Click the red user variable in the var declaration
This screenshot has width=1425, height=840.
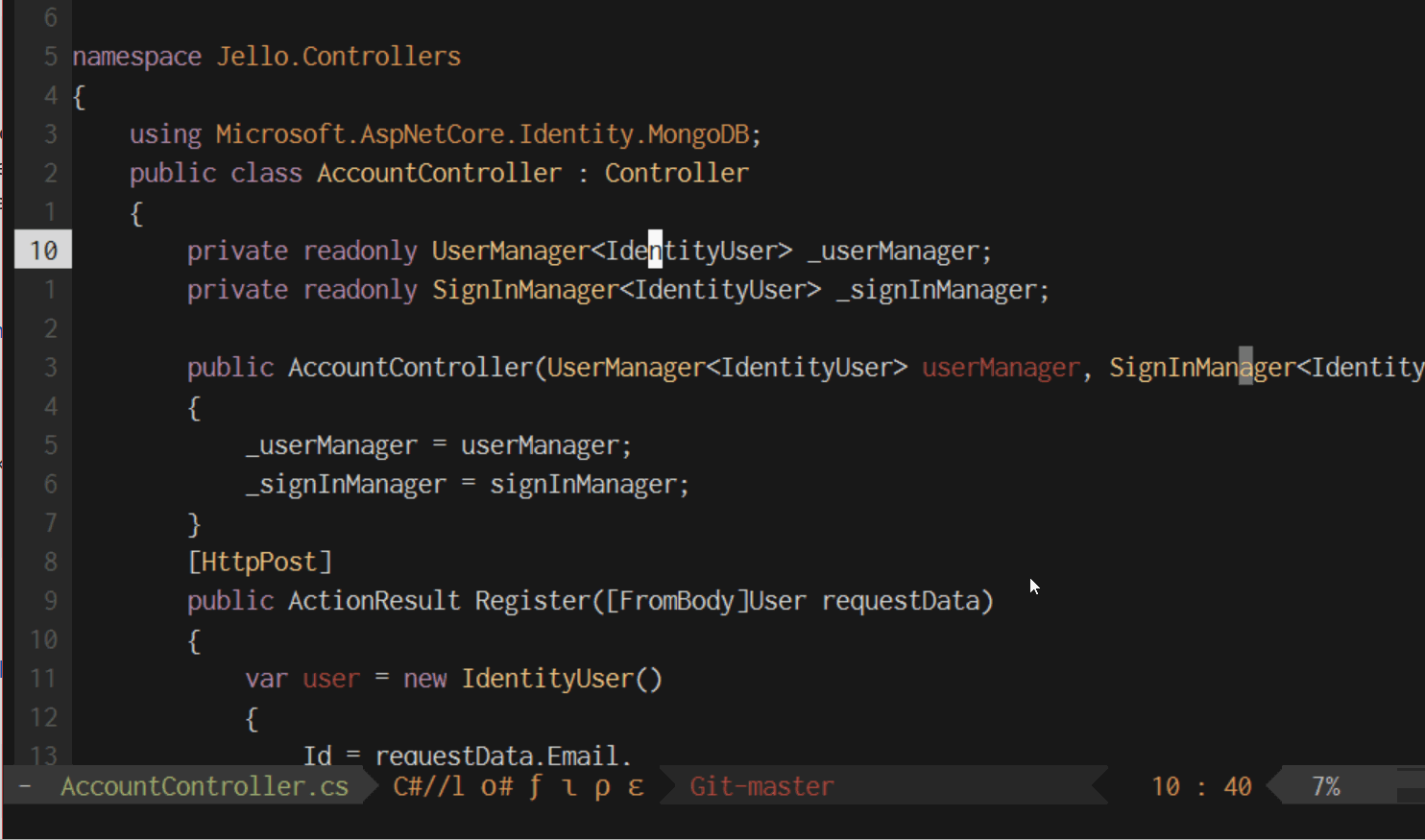330,679
